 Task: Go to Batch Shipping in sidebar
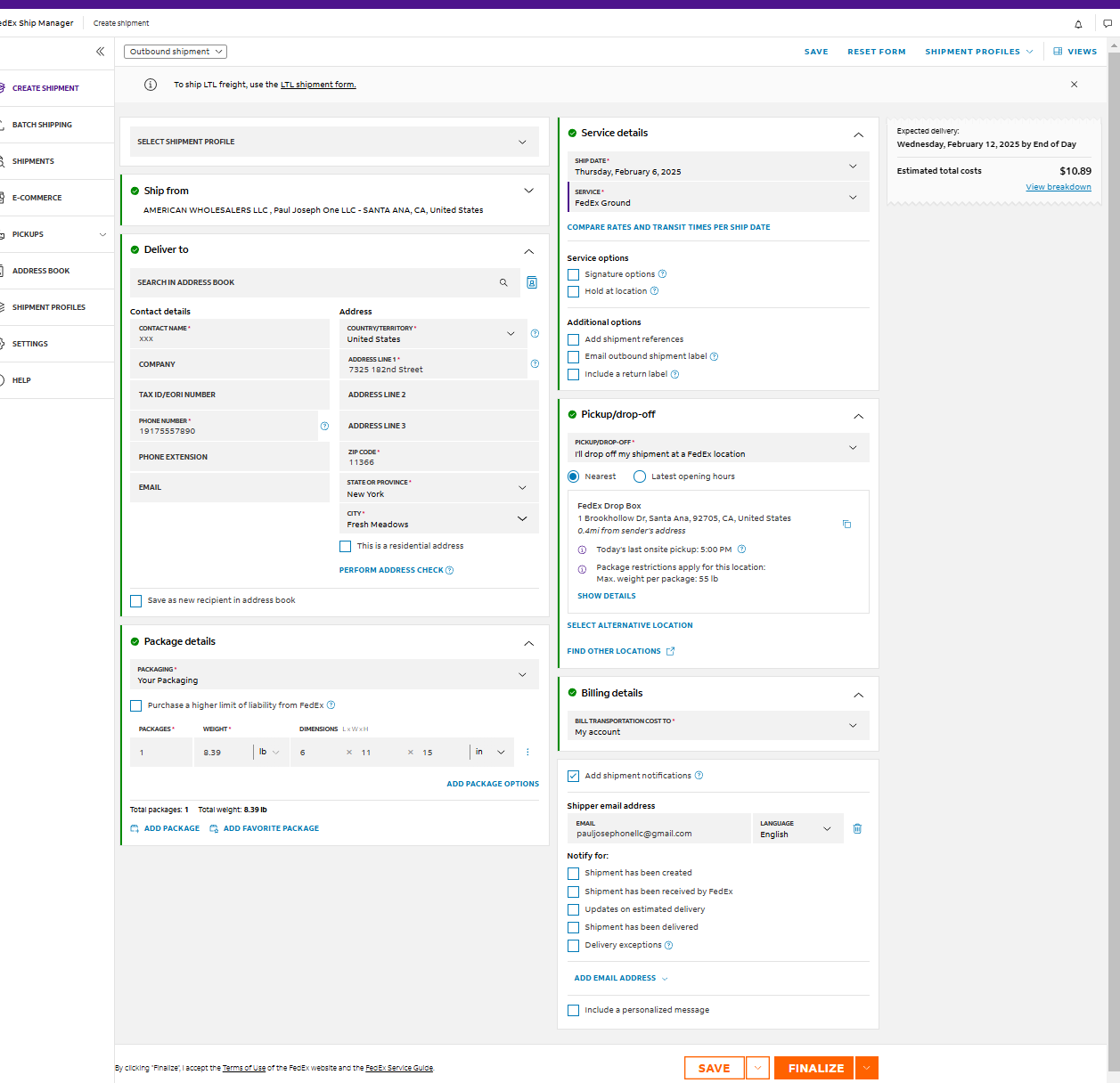(42, 125)
